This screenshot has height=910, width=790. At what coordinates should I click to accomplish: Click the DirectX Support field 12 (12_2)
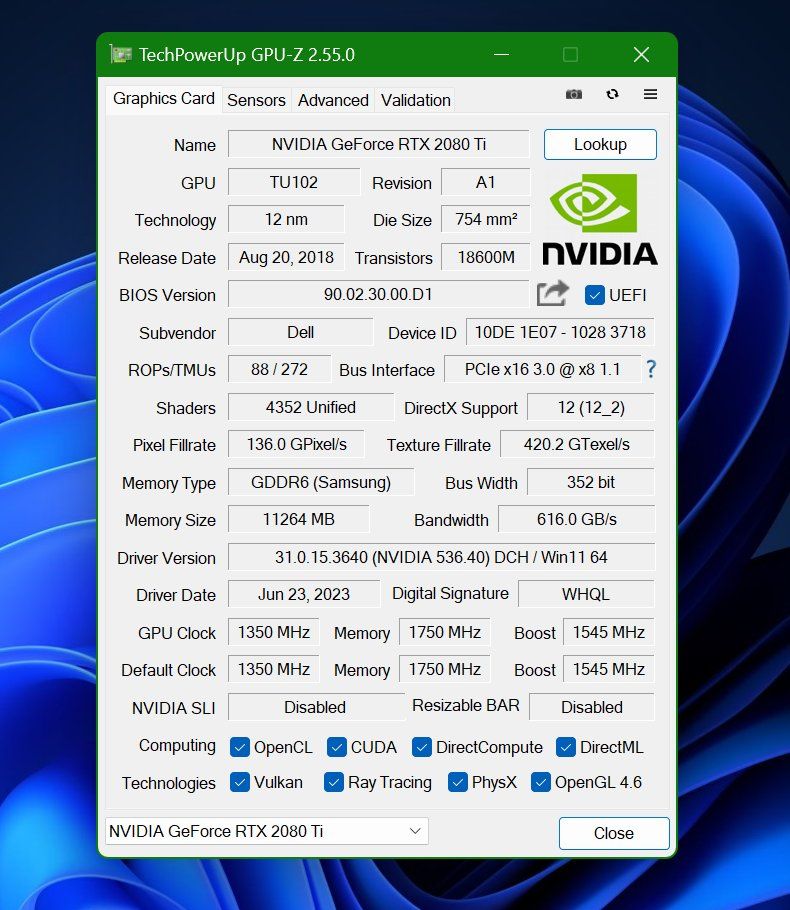(591, 407)
